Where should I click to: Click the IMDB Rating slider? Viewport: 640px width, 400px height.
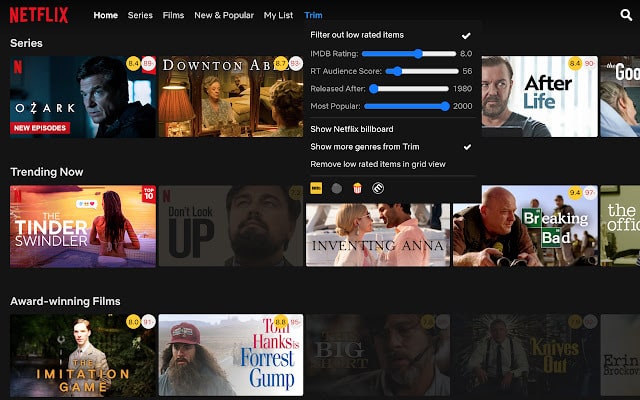pyautogui.click(x=409, y=53)
